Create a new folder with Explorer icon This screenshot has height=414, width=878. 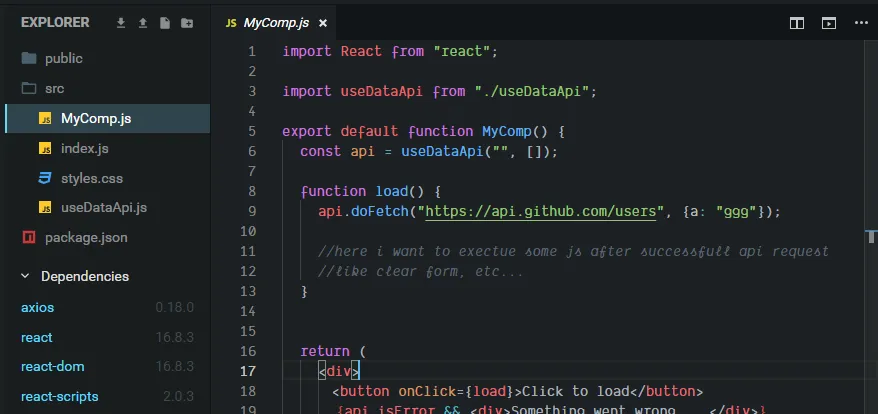pos(187,23)
